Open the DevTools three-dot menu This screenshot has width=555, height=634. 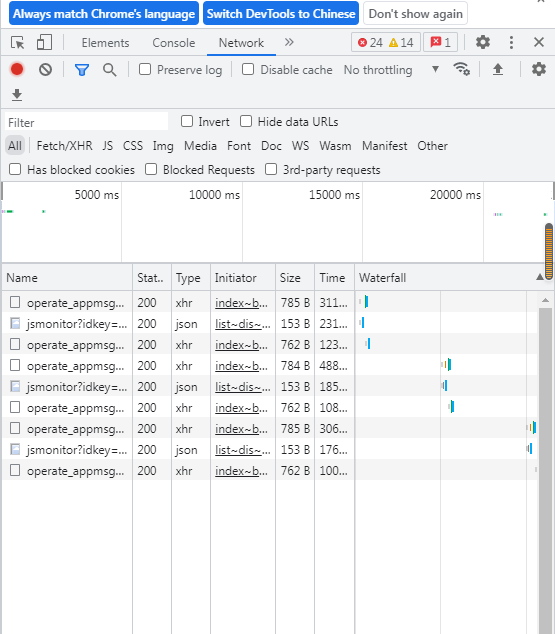[x=511, y=42]
